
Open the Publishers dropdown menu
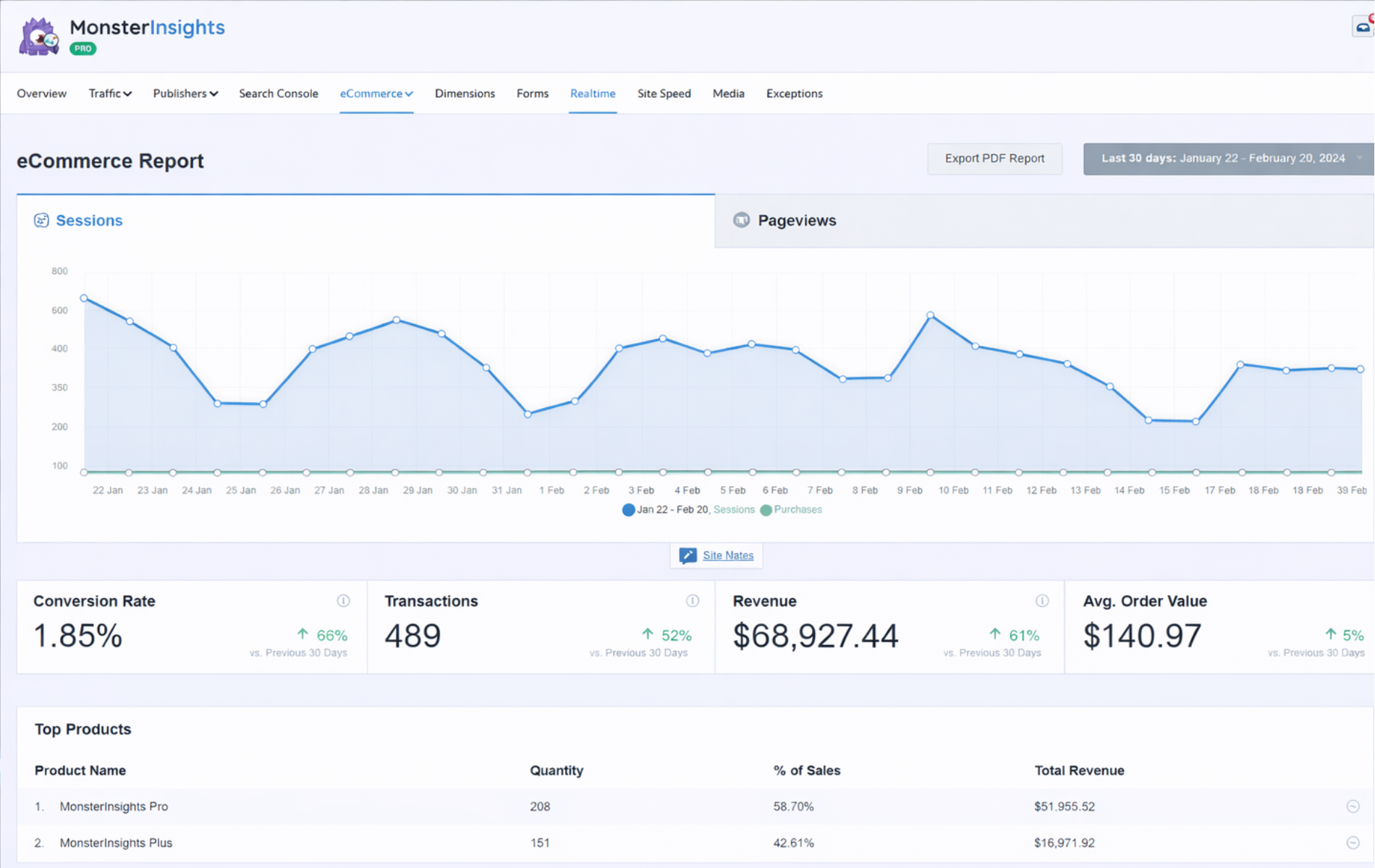[185, 93]
